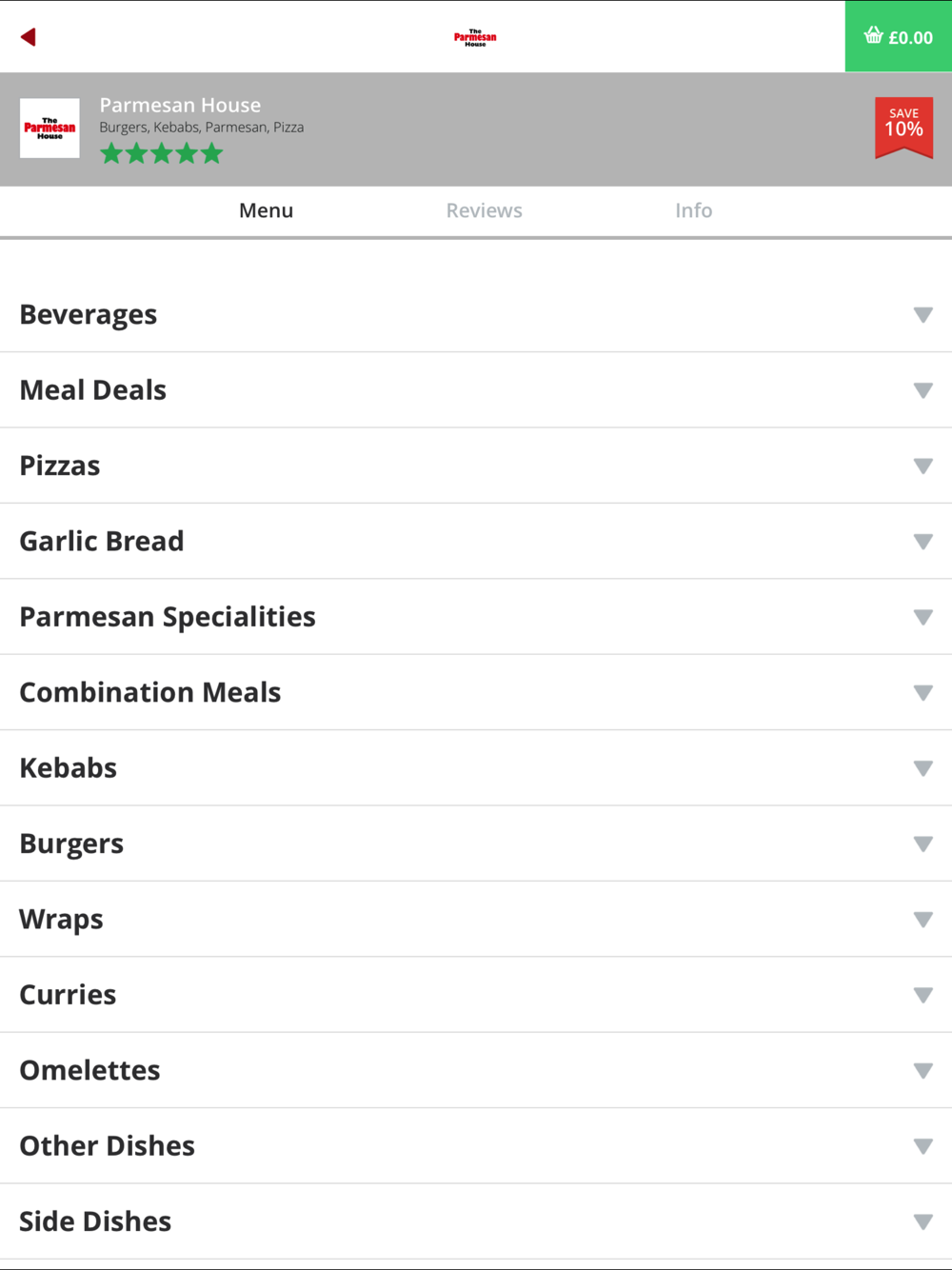Open the Kebabs category
This screenshot has width=952, height=1270.
[68, 768]
